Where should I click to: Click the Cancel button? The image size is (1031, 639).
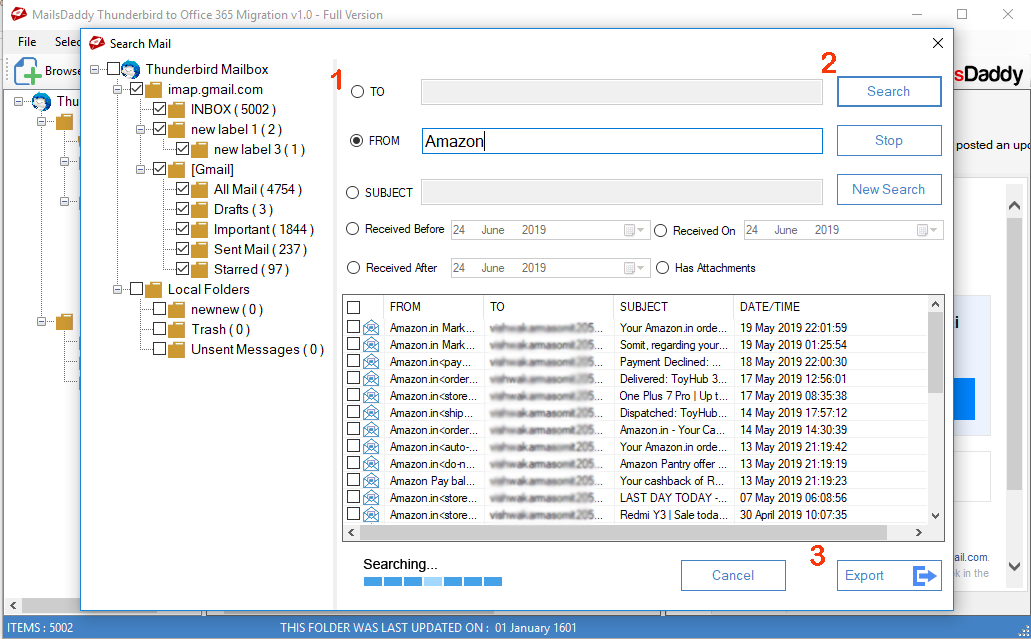coord(733,576)
